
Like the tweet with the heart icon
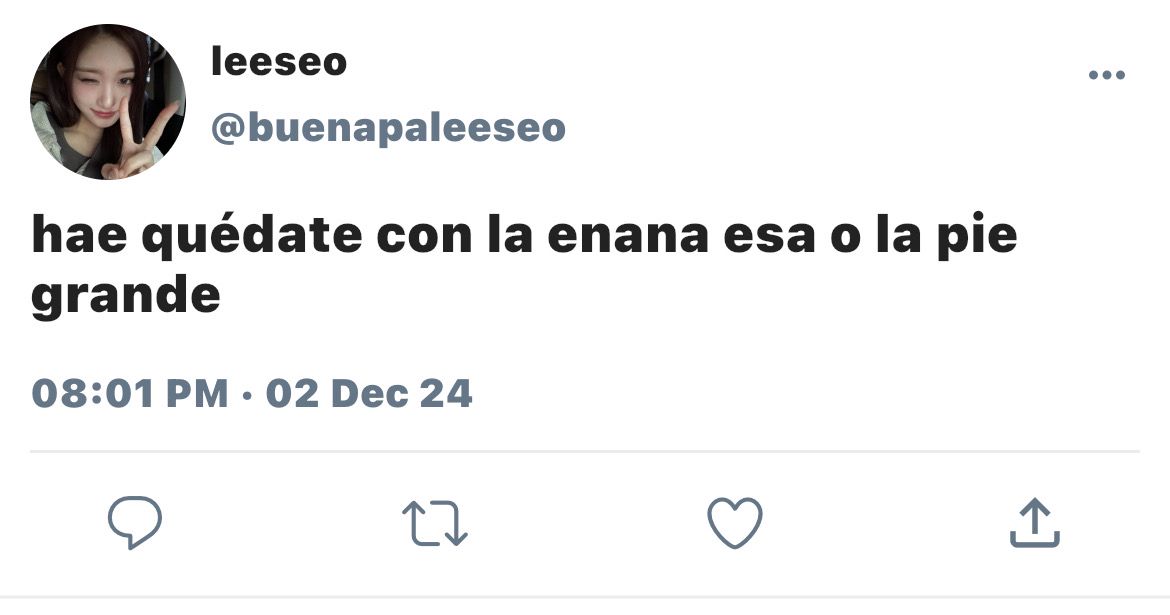click(x=735, y=522)
